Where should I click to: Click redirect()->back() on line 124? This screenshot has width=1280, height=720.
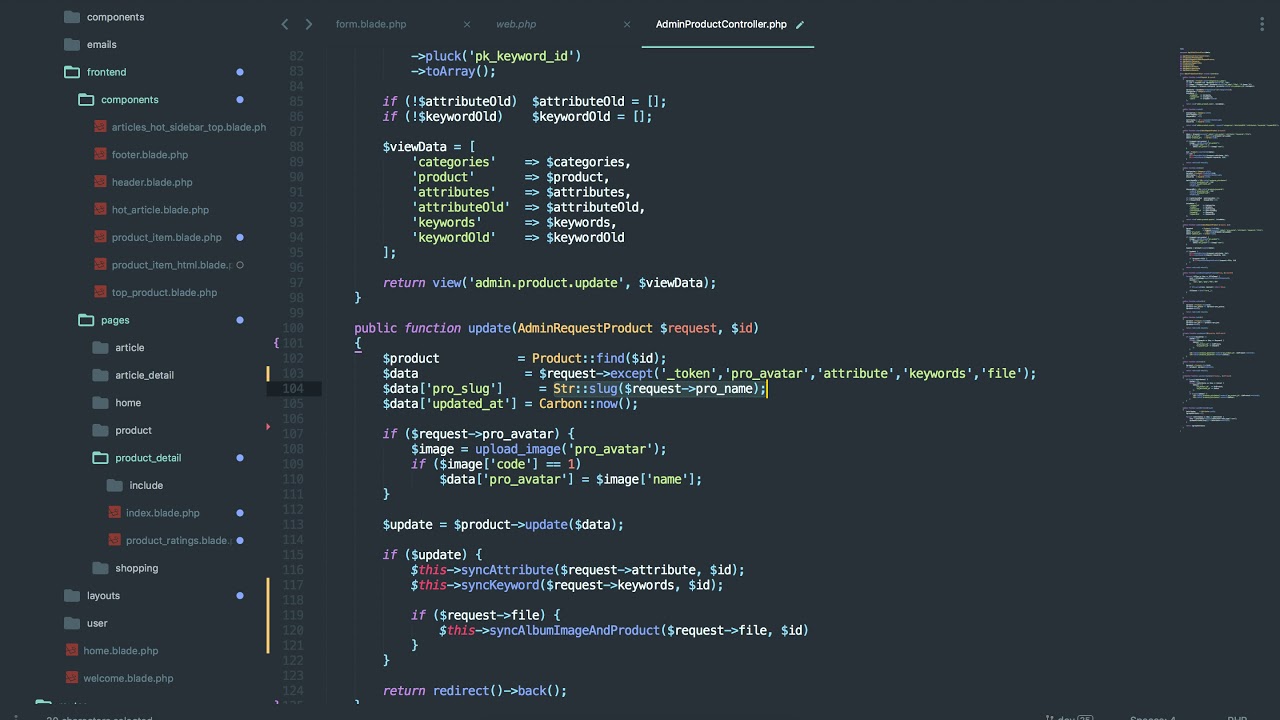click(x=496, y=690)
